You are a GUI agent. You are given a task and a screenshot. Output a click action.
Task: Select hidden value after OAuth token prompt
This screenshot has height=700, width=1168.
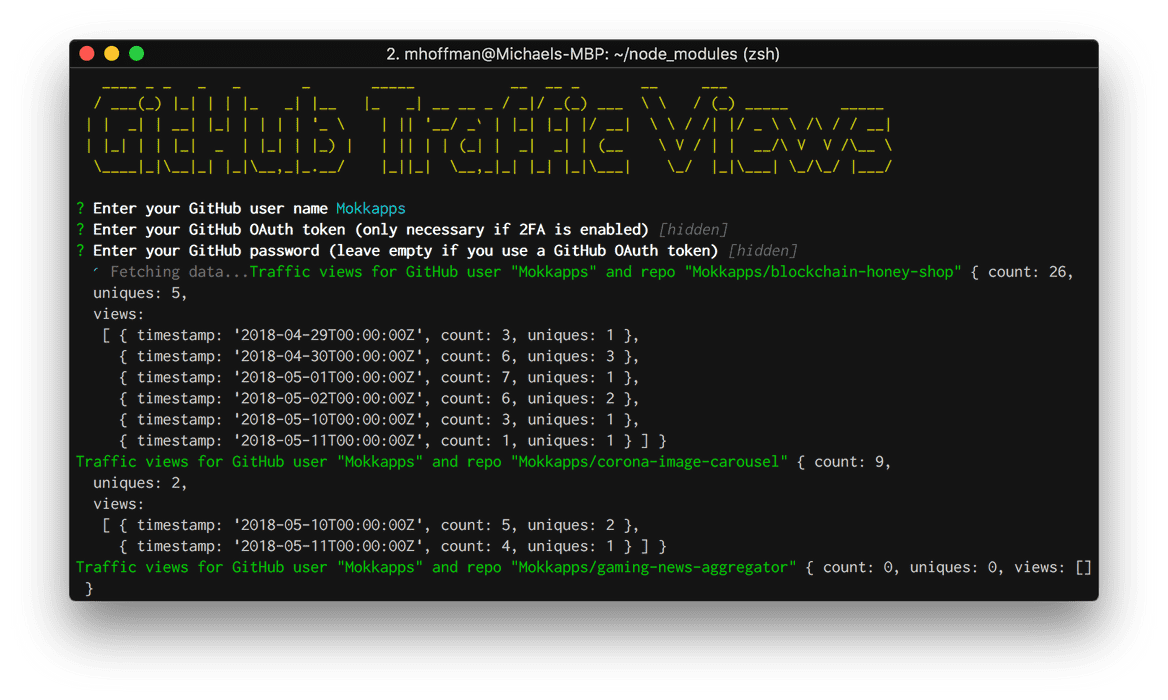(x=693, y=229)
